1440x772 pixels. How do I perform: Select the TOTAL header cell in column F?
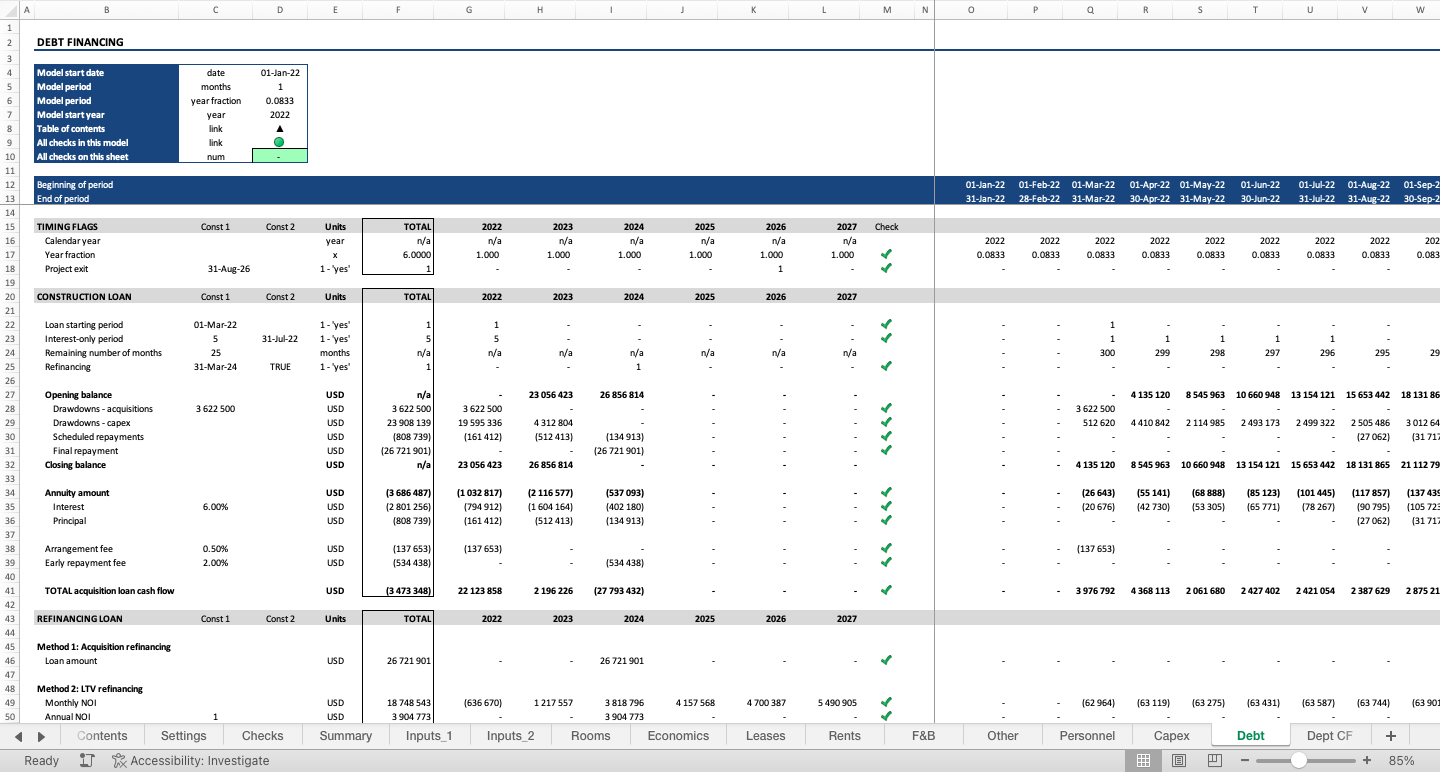coord(398,225)
